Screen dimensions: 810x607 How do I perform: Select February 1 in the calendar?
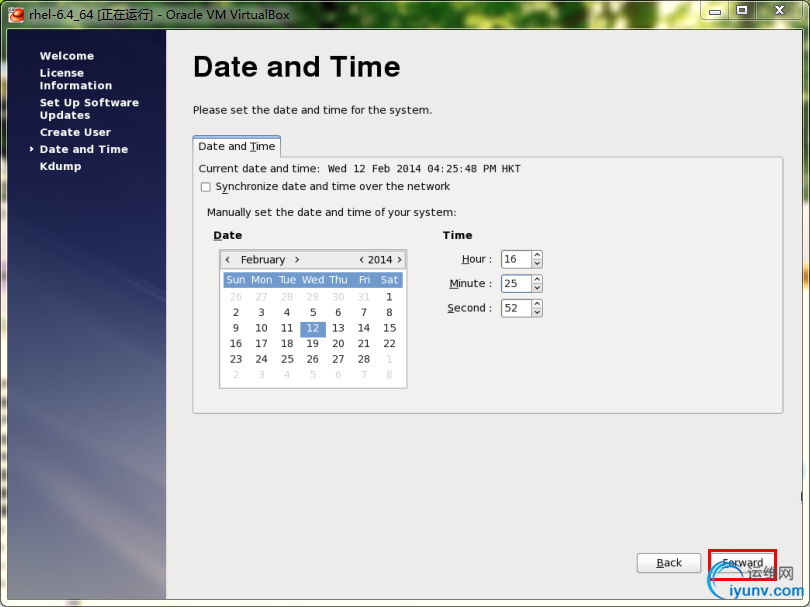point(389,297)
